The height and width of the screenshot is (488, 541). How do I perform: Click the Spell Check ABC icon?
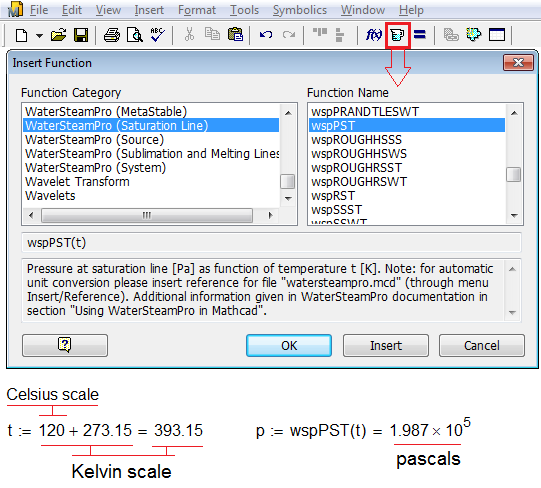(158, 35)
